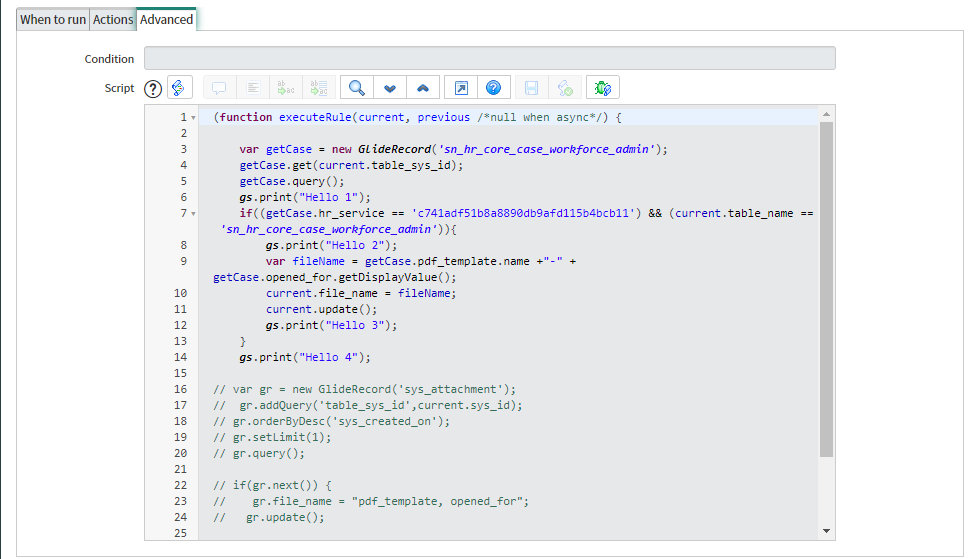Select the Advanced tab

coord(166,20)
